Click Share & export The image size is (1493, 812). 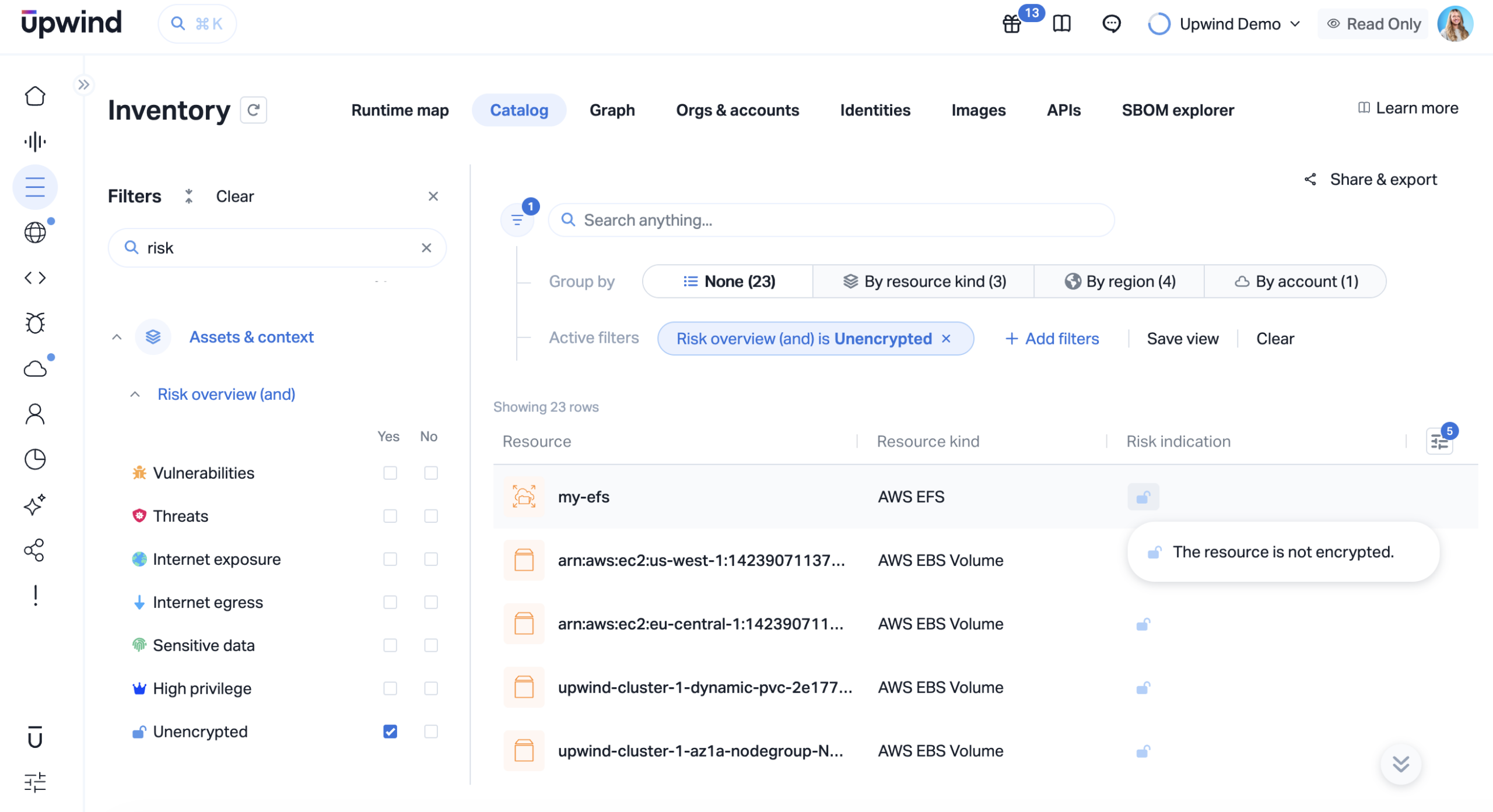click(x=1371, y=180)
